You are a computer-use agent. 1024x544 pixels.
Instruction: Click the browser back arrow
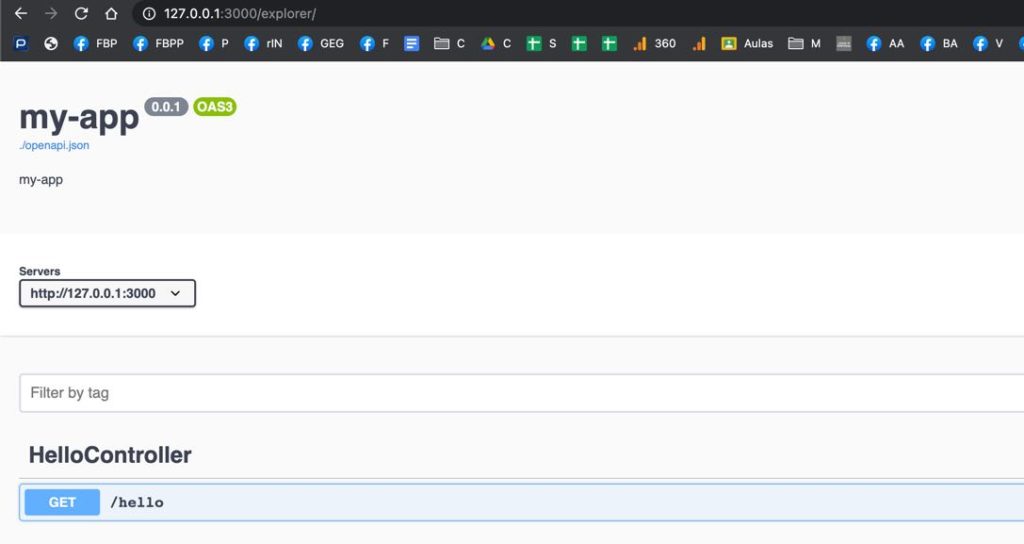tap(21, 14)
